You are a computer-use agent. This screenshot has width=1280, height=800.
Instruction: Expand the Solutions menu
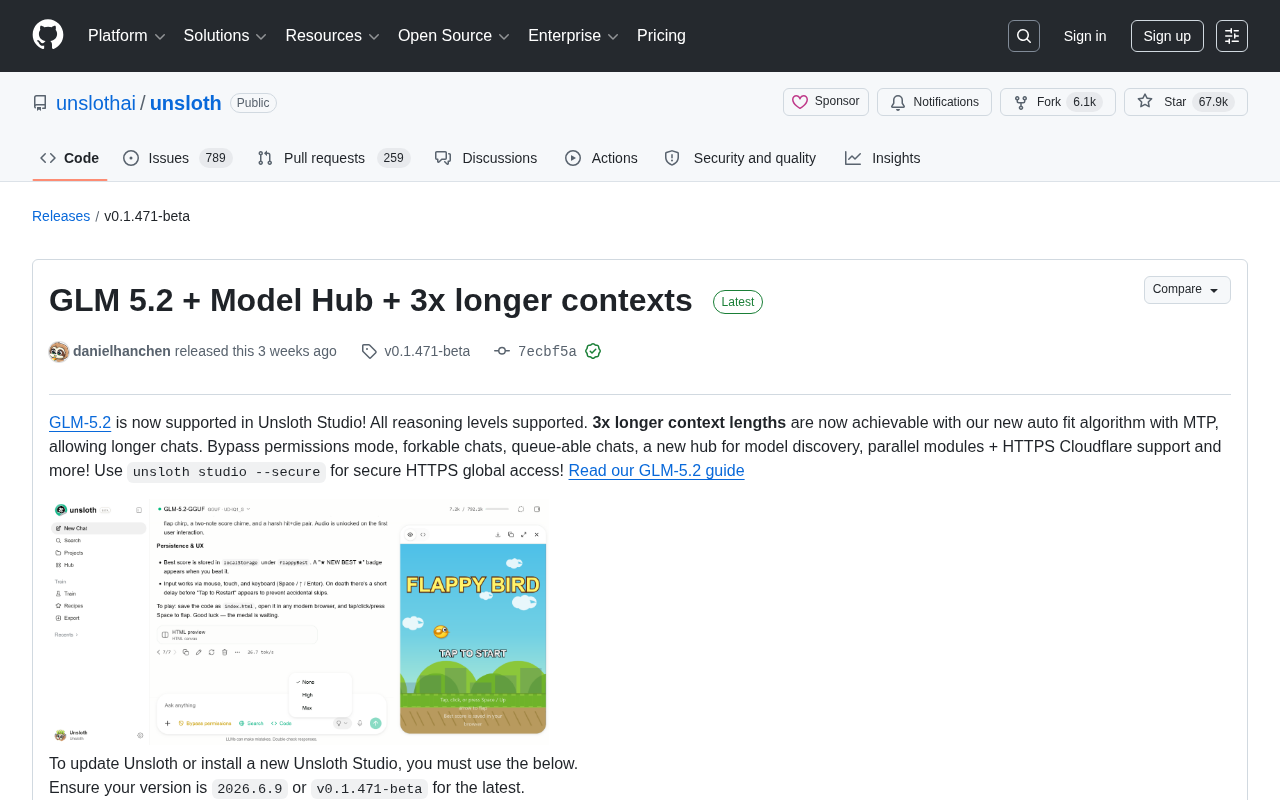[226, 36]
